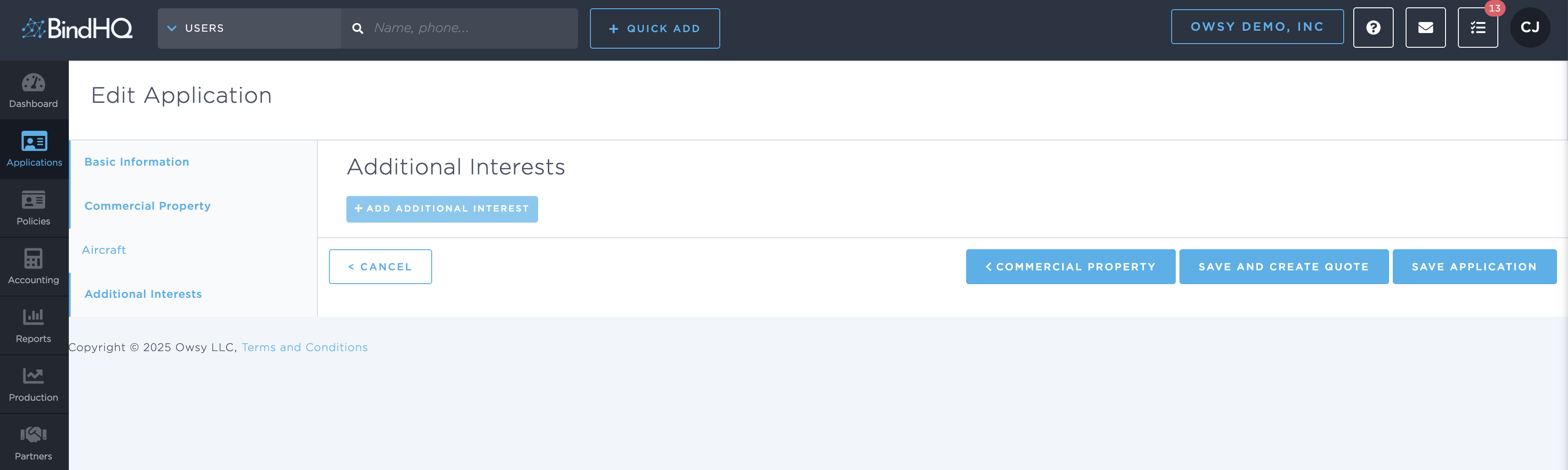Viewport: 1568px width, 470px height.
Task: Click the help question mark icon
Action: click(1373, 28)
